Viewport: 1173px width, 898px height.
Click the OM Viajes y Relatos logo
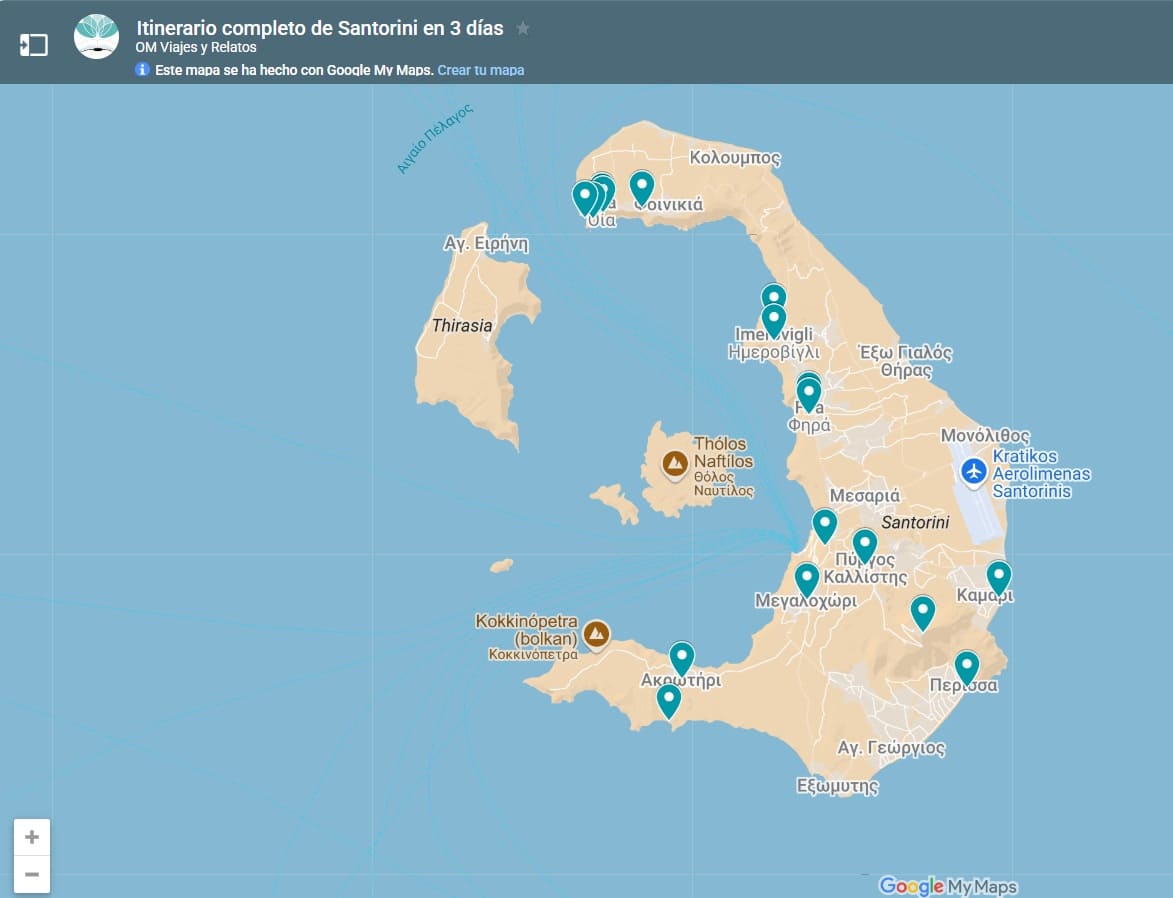97,37
